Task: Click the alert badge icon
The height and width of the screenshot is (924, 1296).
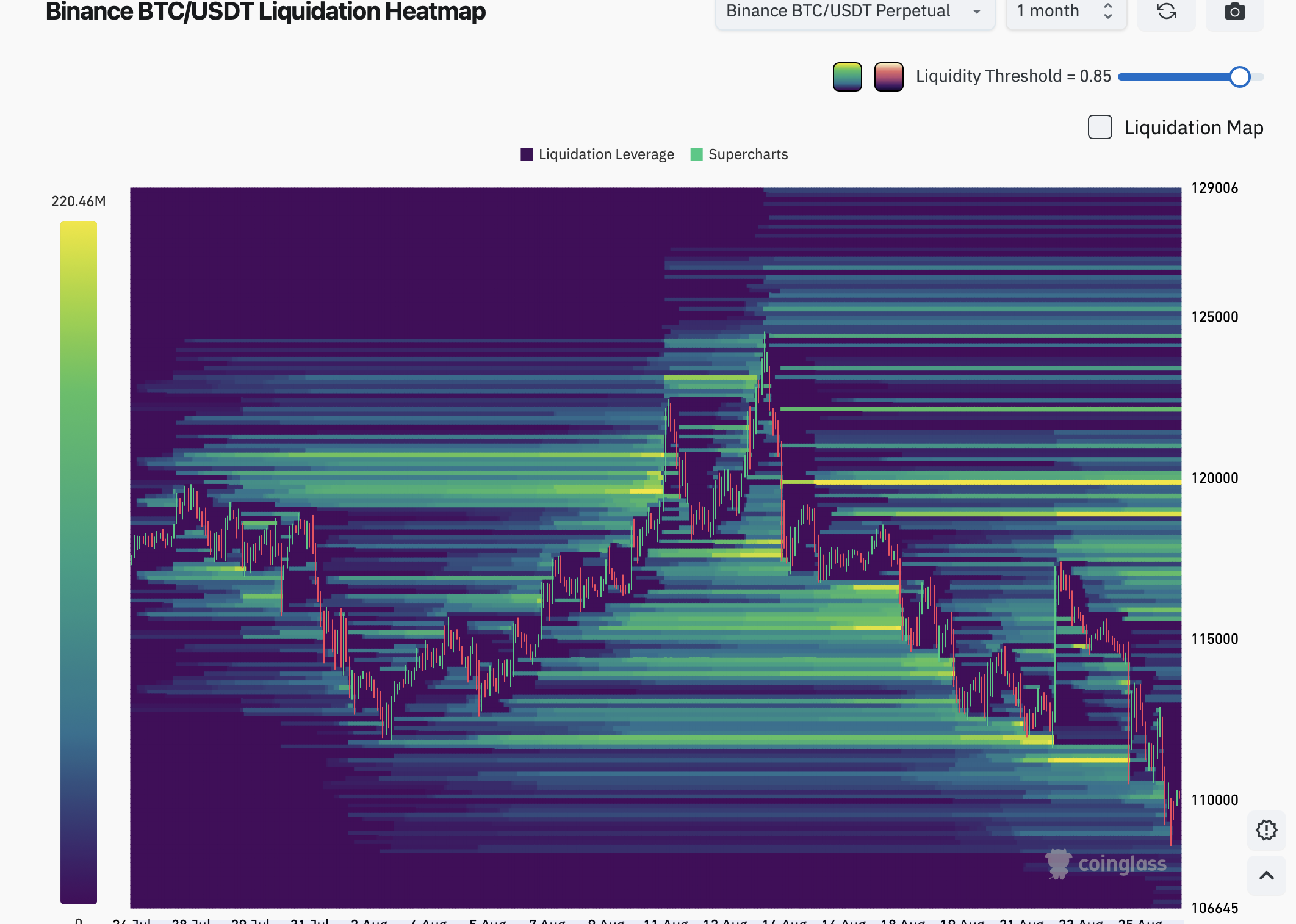Action: click(1266, 830)
